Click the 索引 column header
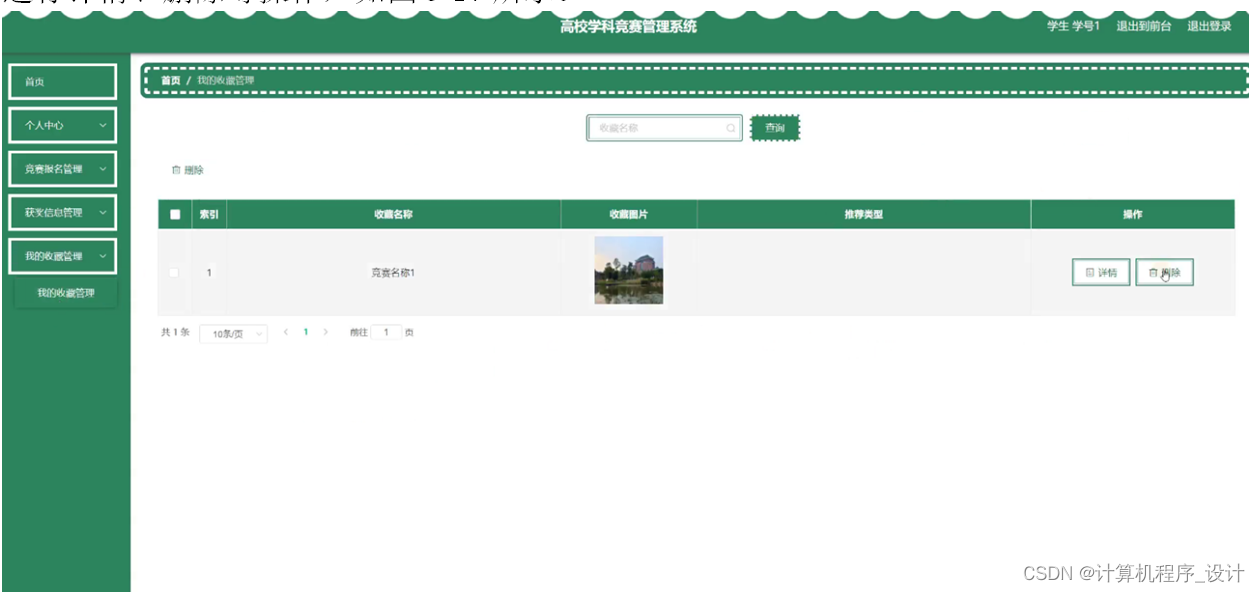Screen dimensions: 1260x592 209,214
